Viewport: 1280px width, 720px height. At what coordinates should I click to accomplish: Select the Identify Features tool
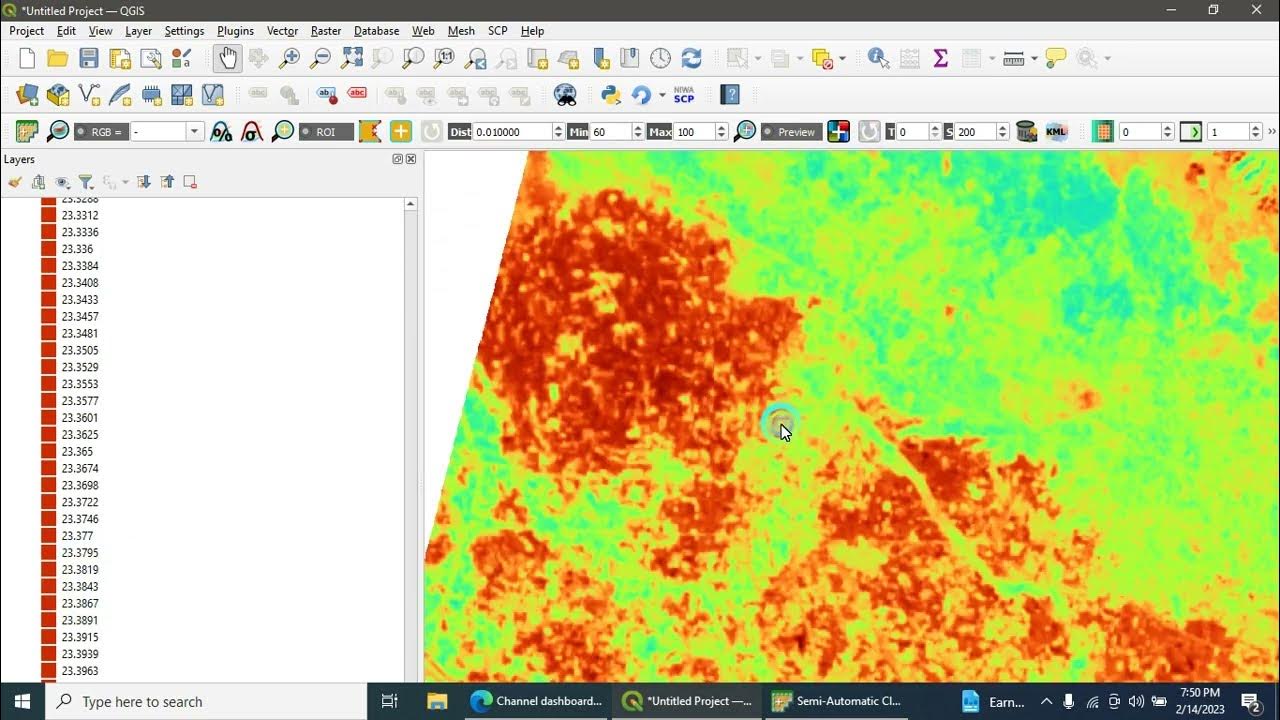[x=878, y=58]
